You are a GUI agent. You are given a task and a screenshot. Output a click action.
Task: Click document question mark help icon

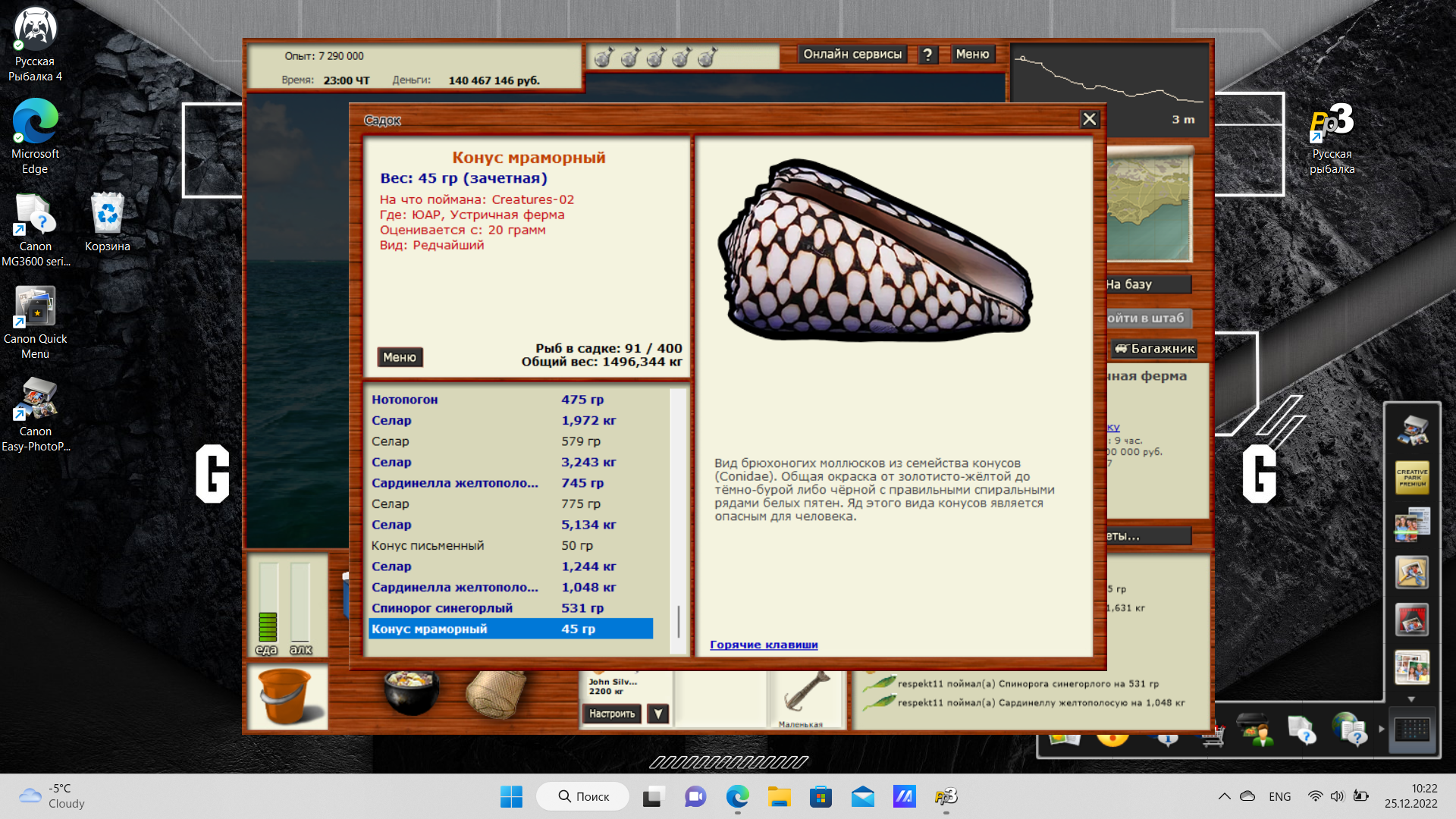(x=1302, y=730)
